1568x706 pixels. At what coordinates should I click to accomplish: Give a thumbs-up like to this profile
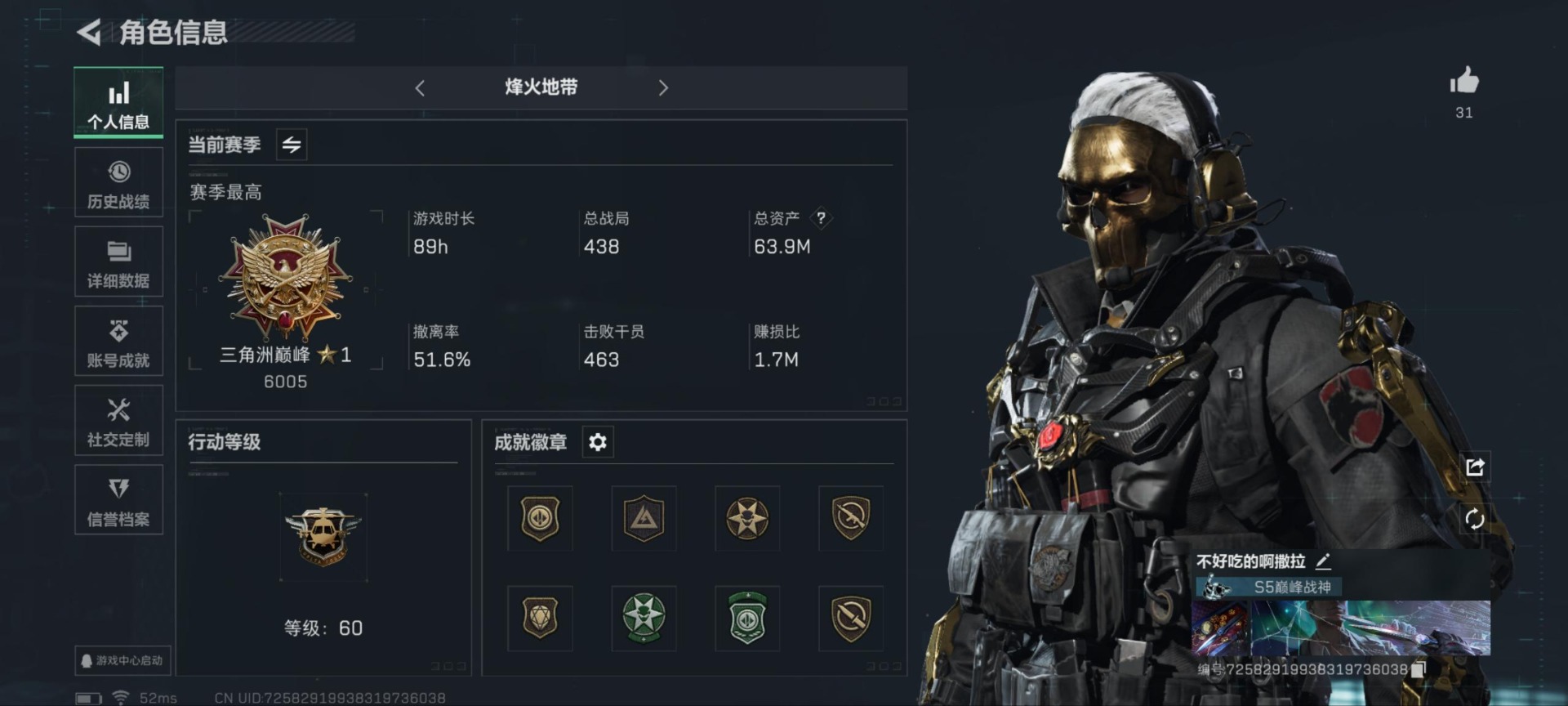coord(1464,81)
